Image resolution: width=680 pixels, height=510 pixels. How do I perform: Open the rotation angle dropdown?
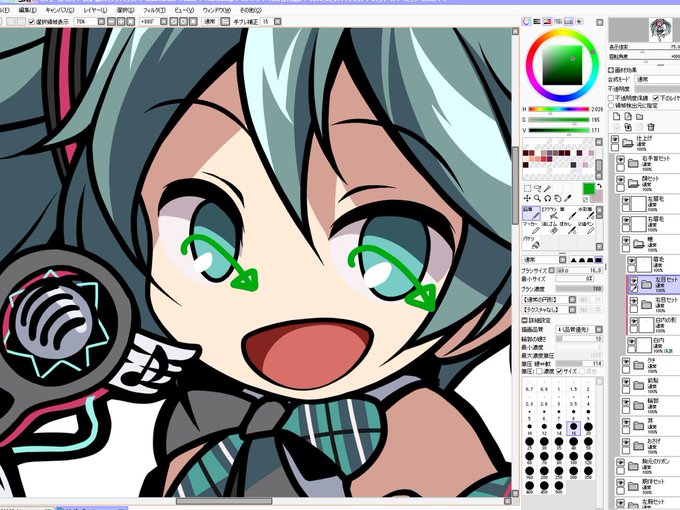(x=163, y=22)
